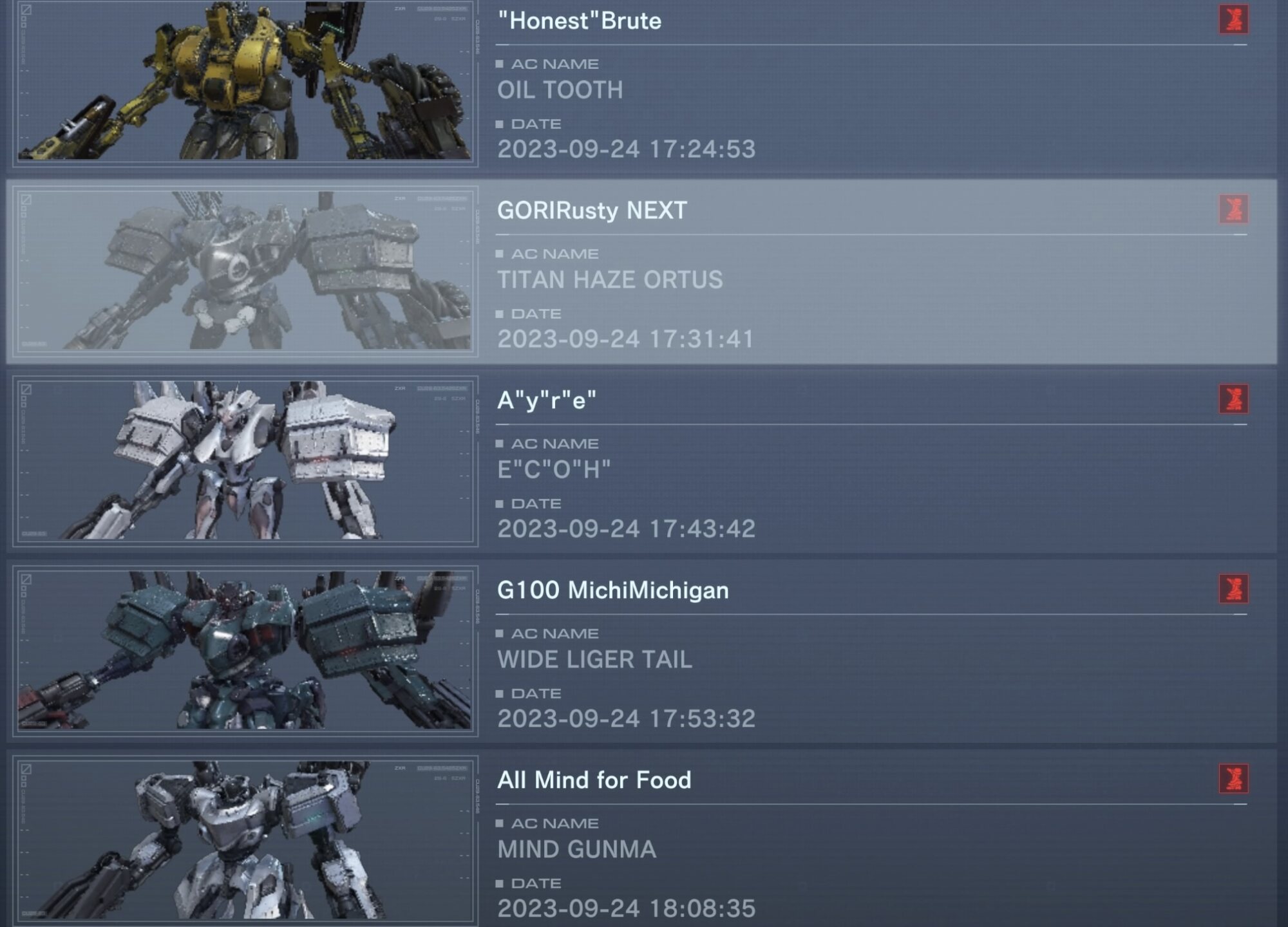
Task: Click the AC name MIND GUNMA
Action: pyautogui.click(x=577, y=849)
